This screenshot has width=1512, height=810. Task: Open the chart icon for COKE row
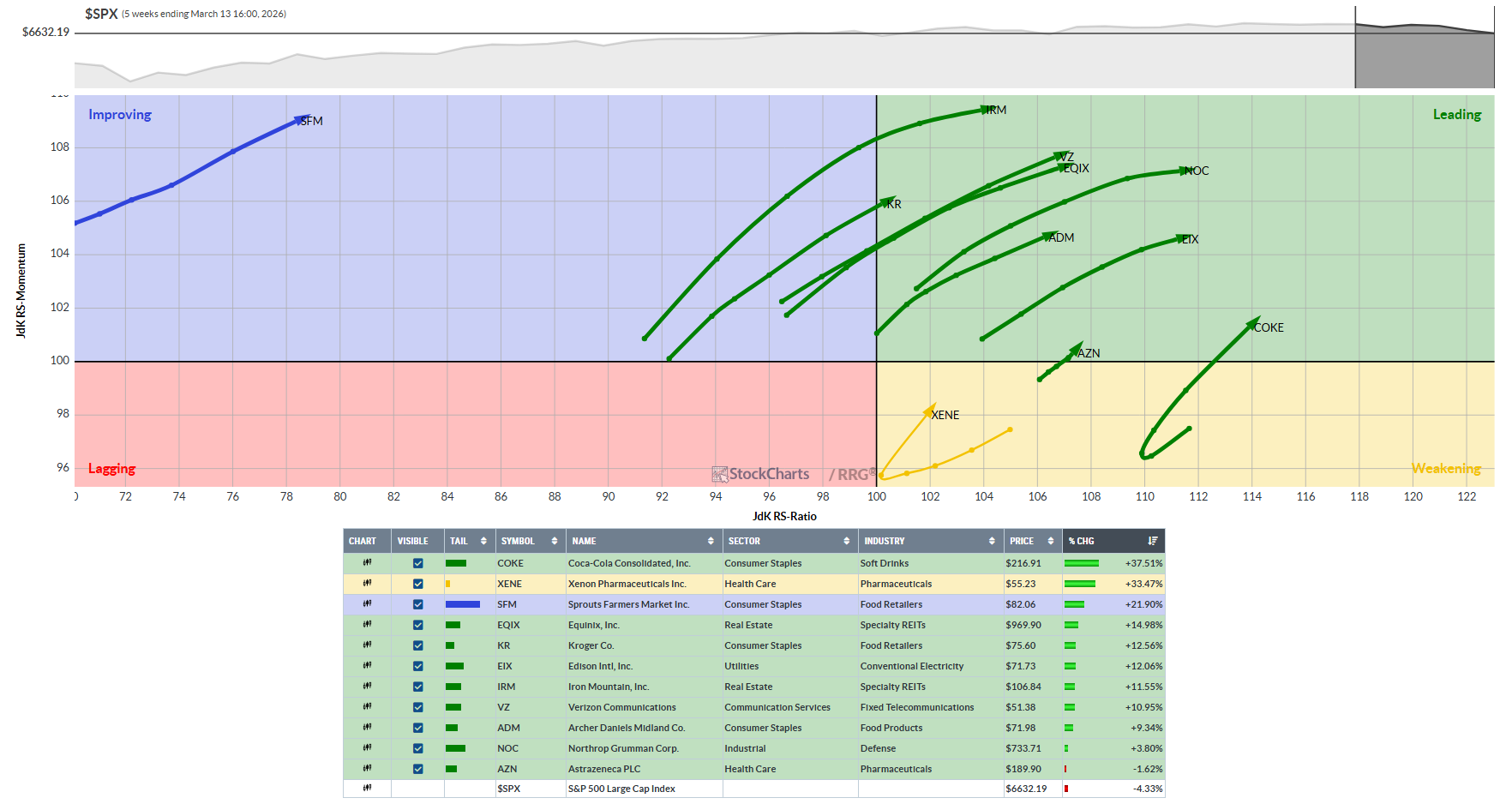(x=367, y=563)
